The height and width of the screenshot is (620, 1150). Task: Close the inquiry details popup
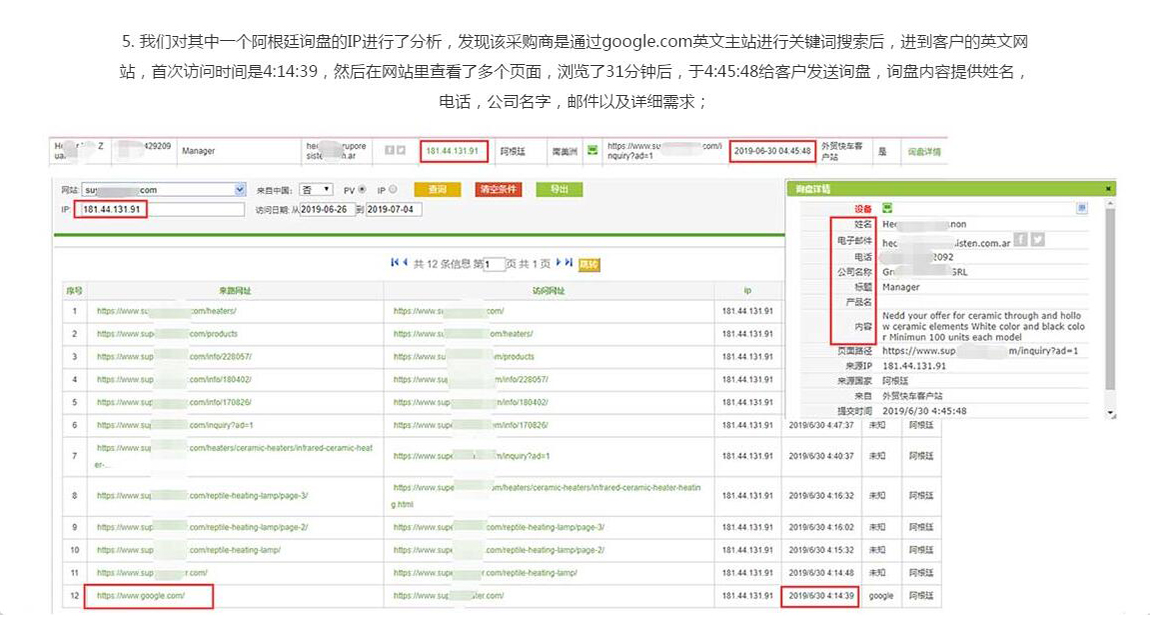(x=1108, y=188)
